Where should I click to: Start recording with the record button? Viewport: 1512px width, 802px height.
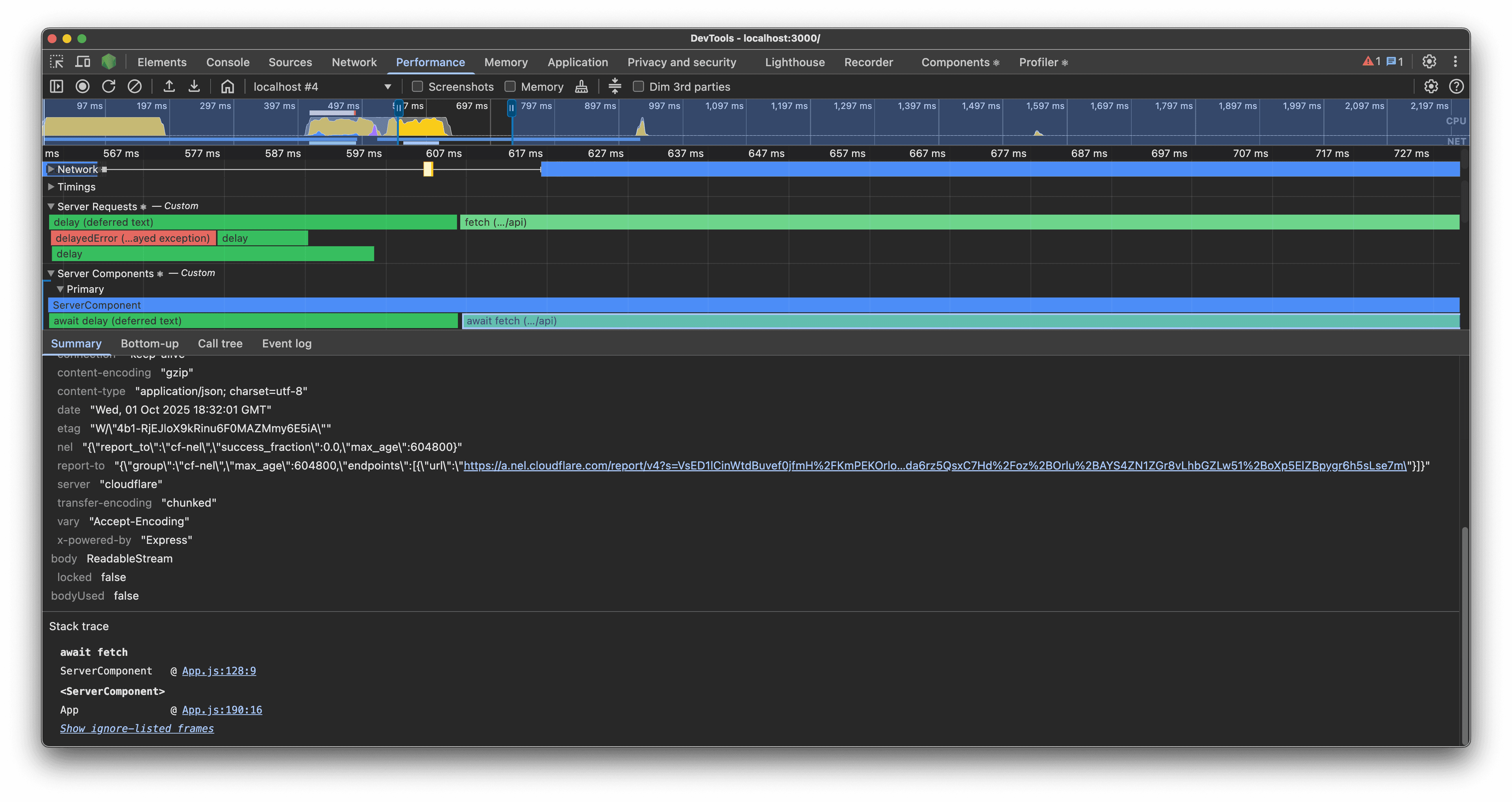point(83,86)
